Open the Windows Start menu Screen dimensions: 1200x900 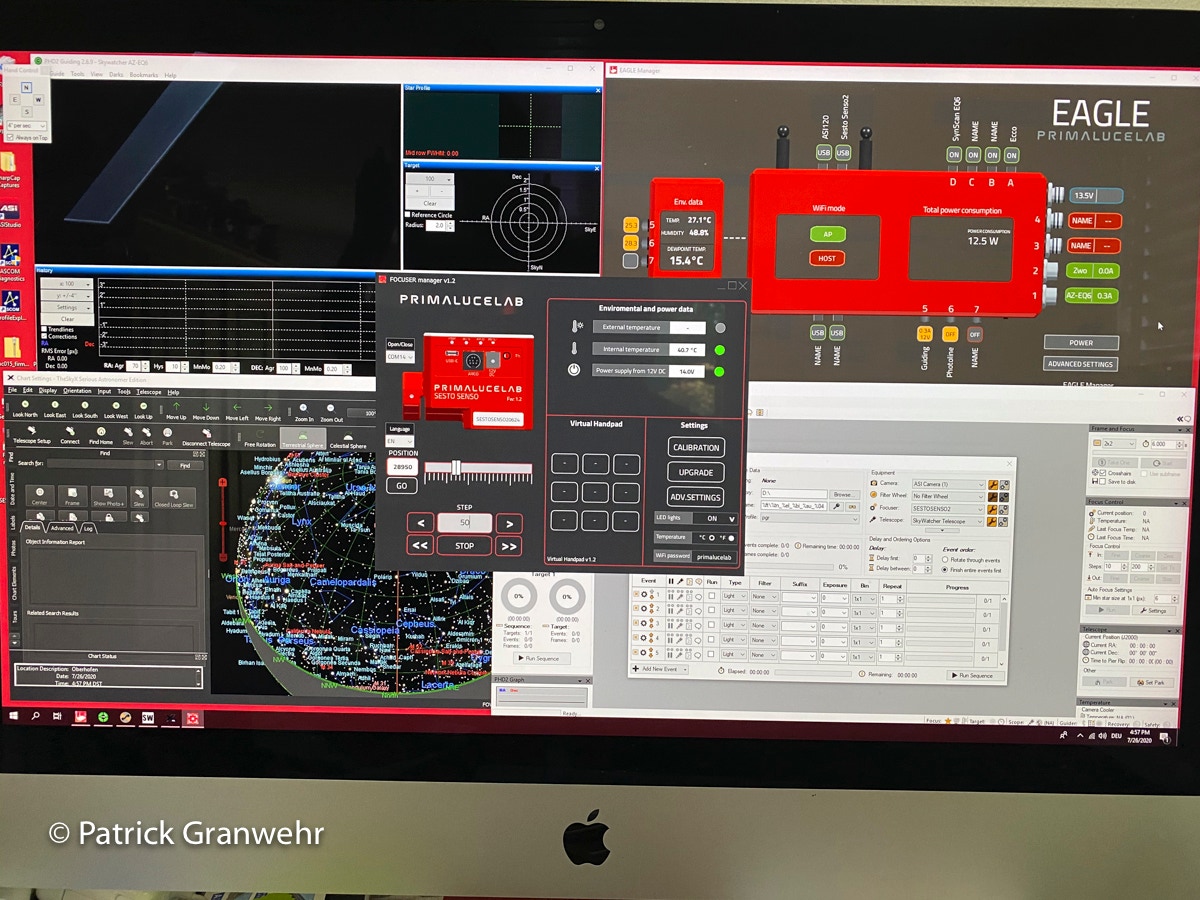coord(14,716)
